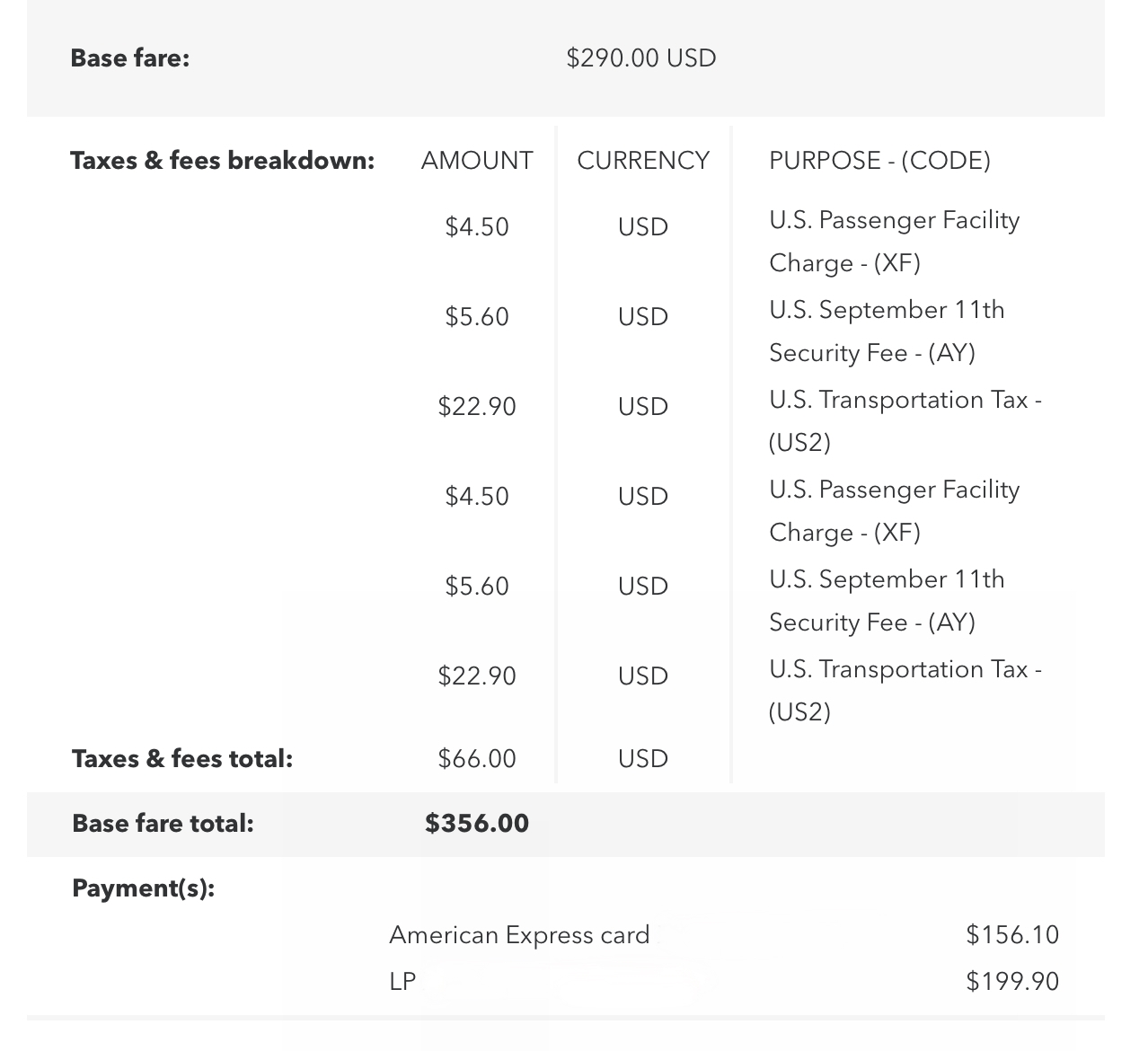Screen dimensions: 1148x1051
Task: Click the Base fare label
Action: [x=130, y=58]
